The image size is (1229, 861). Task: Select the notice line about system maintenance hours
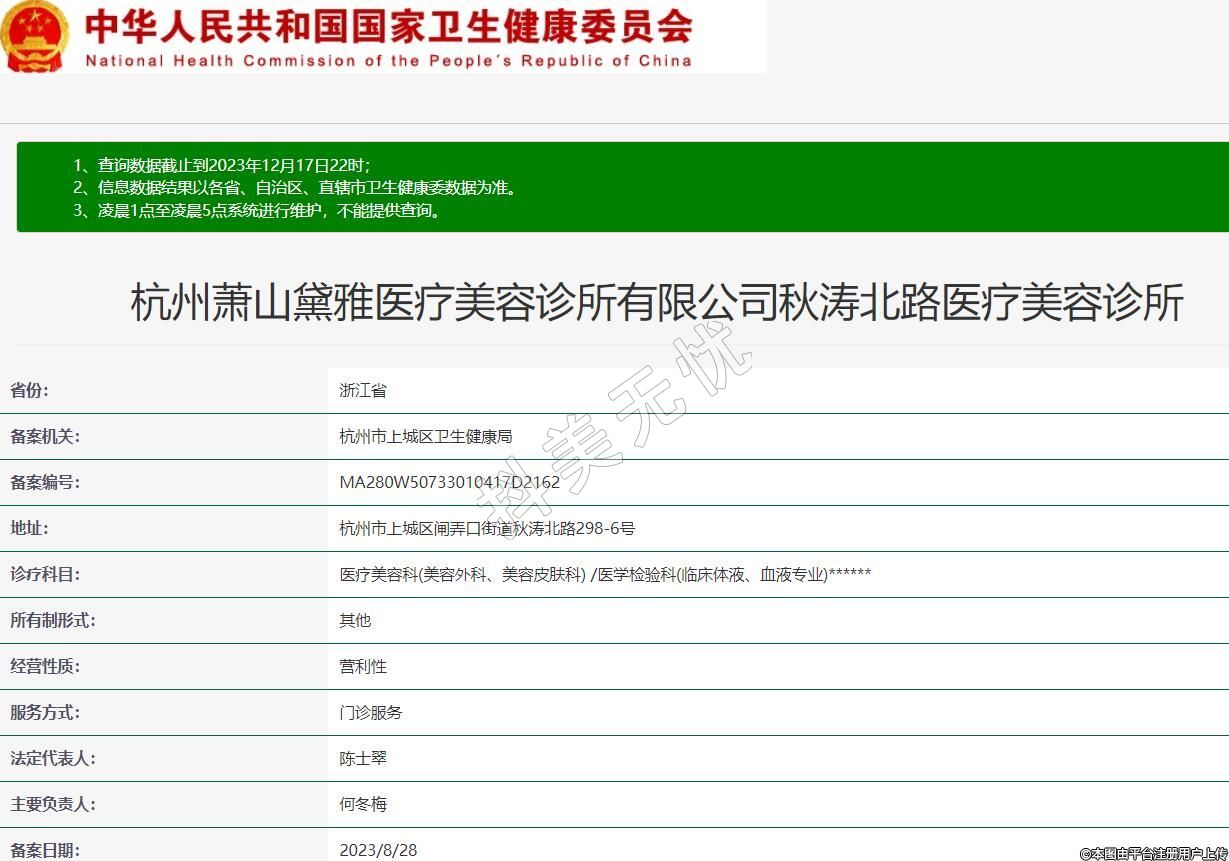[256, 210]
